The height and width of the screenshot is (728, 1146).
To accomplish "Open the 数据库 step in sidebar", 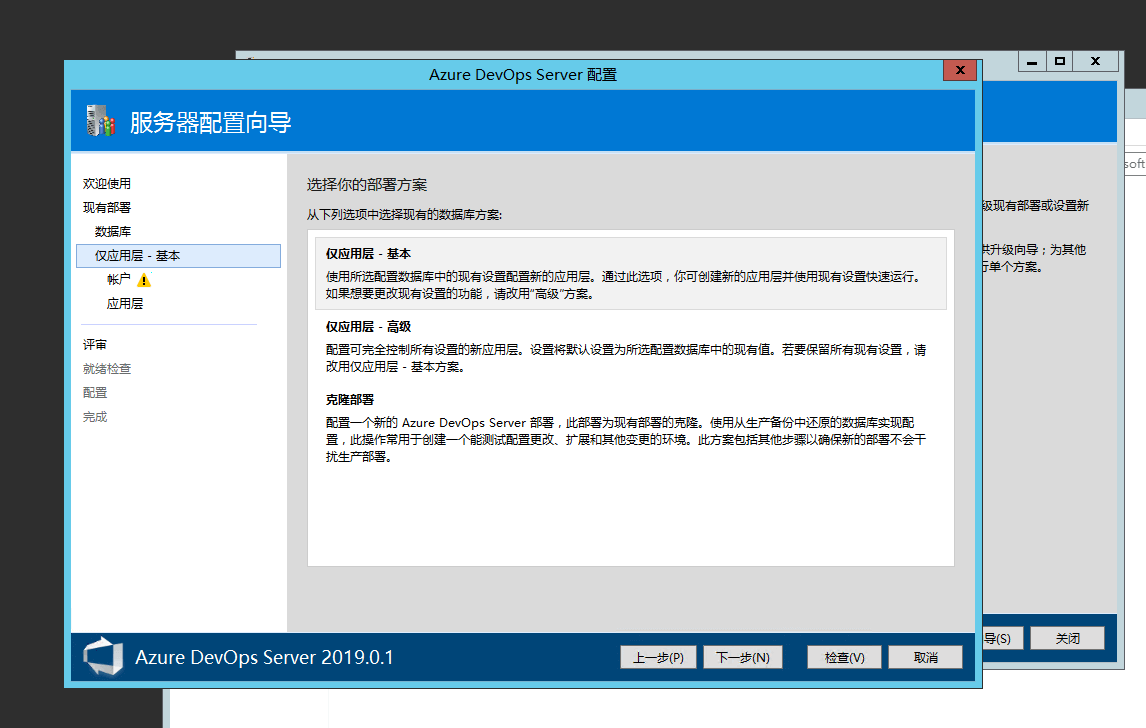I will pos(113,232).
